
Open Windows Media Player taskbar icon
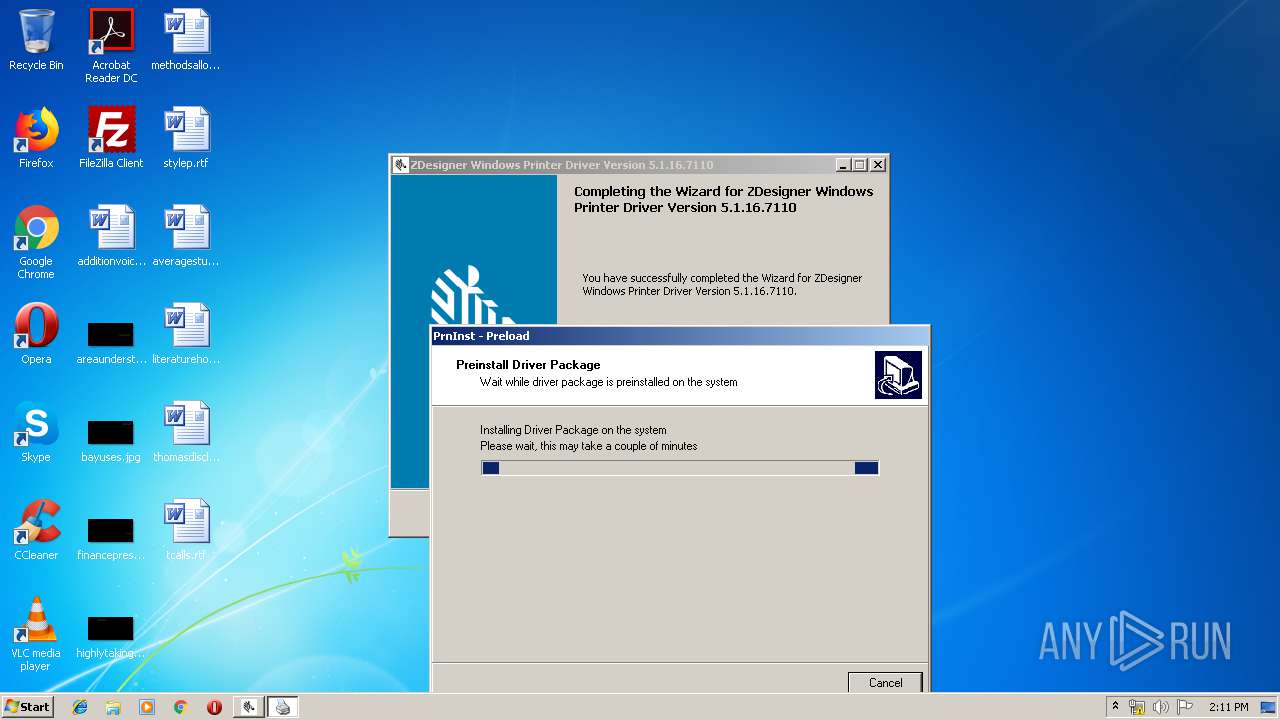[x=147, y=707]
